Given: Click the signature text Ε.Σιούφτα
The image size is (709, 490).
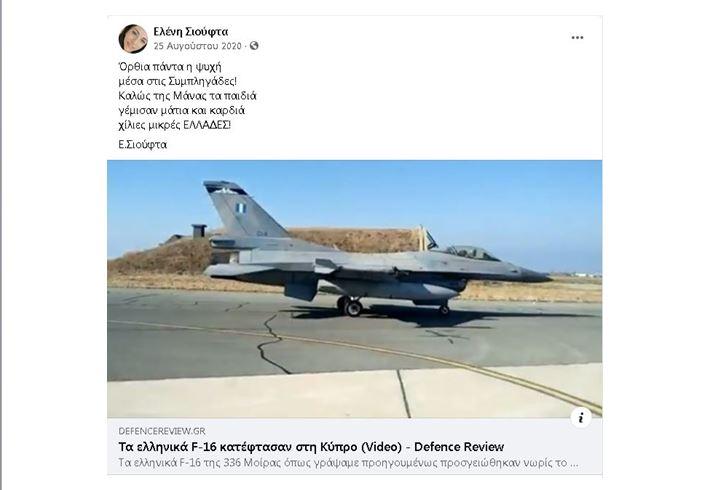Looking at the screenshot, I should point(143,145).
